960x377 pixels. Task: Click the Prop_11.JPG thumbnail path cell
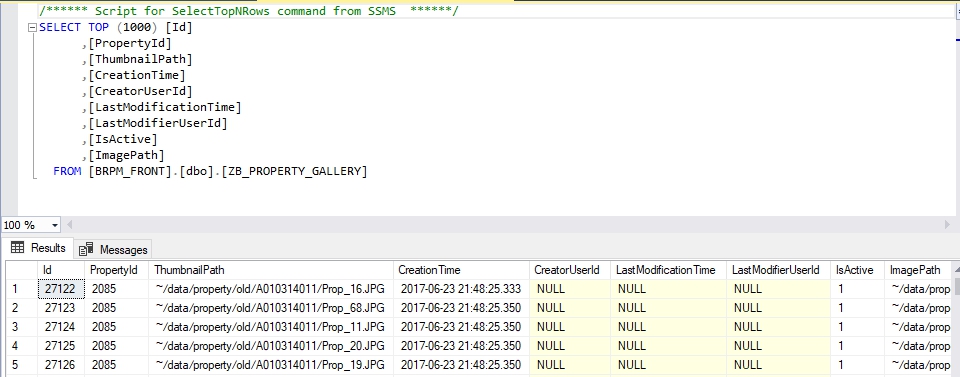click(271, 327)
